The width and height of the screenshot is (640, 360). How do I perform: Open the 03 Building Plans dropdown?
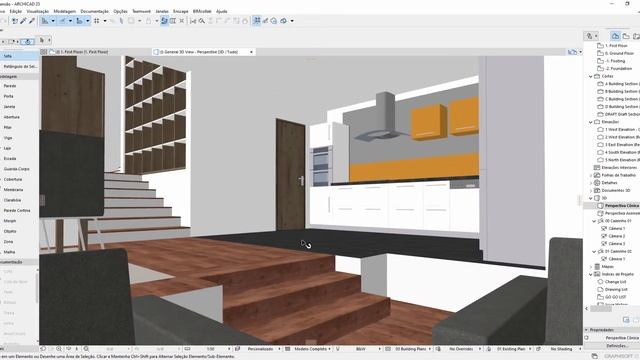tap(412, 349)
